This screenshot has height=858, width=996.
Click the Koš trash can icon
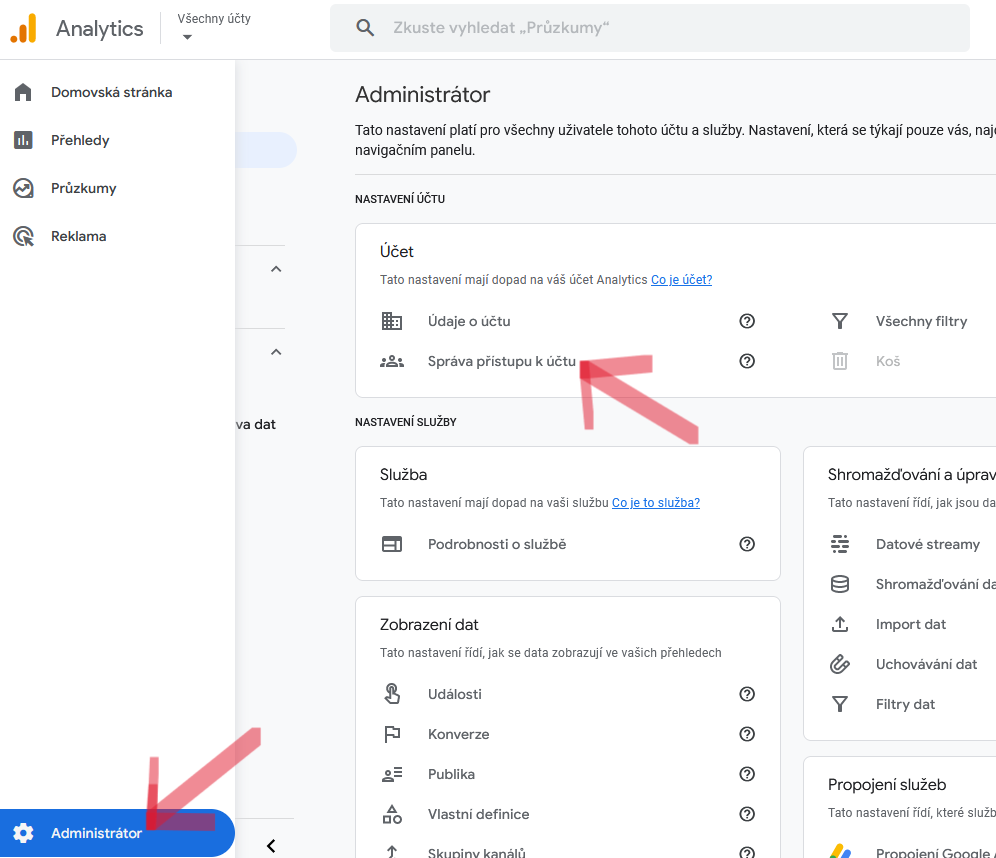pos(840,361)
